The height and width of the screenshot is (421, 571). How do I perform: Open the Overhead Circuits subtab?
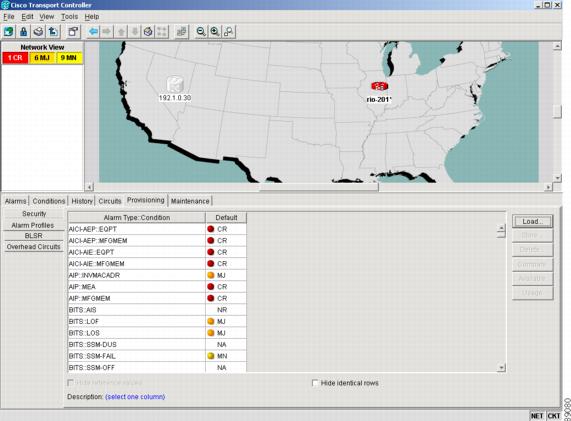tap(34, 247)
